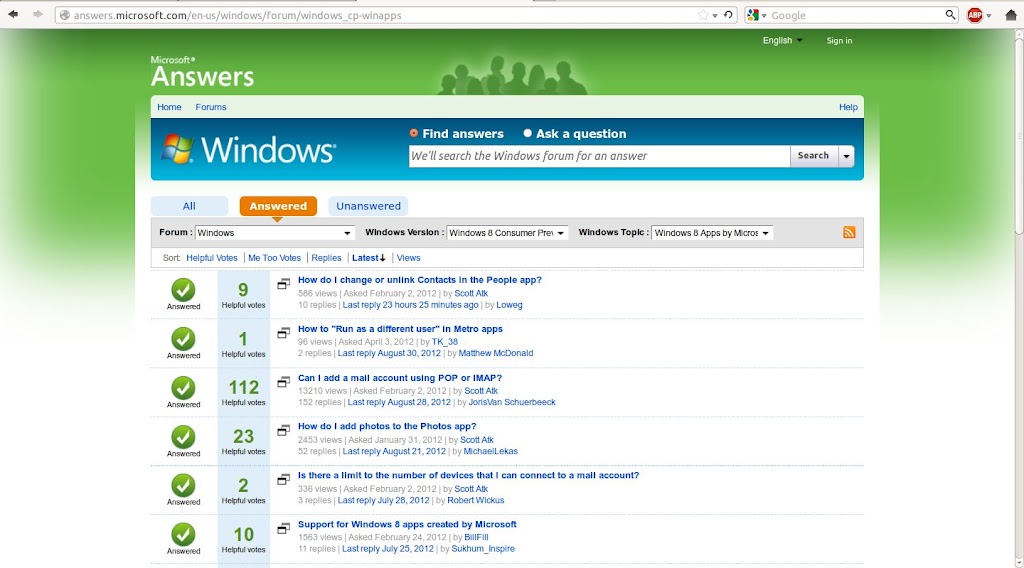Image resolution: width=1024 pixels, height=568 pixels.
Task: Open the English language dropdown
Action: [x=782, y=40]
